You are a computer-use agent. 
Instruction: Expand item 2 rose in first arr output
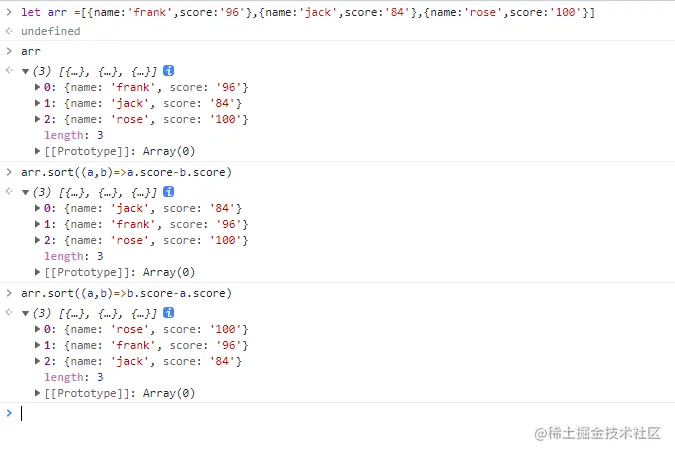[38, 119]
